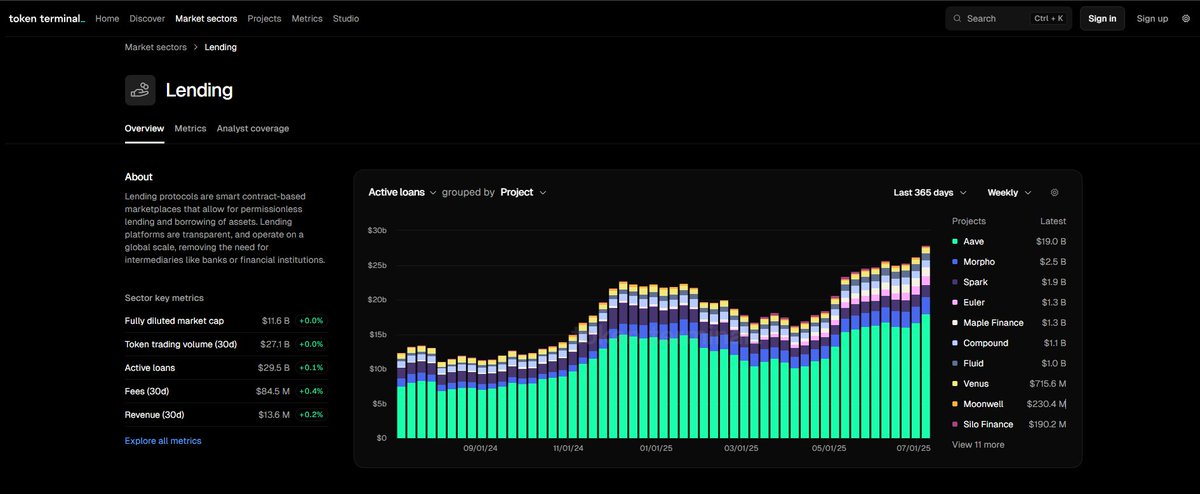Viewport: 1200px width, 494px height.
Task: Click the Lending sector hand-coin icon
Action: pyautogui.click(x=140, y=90)
